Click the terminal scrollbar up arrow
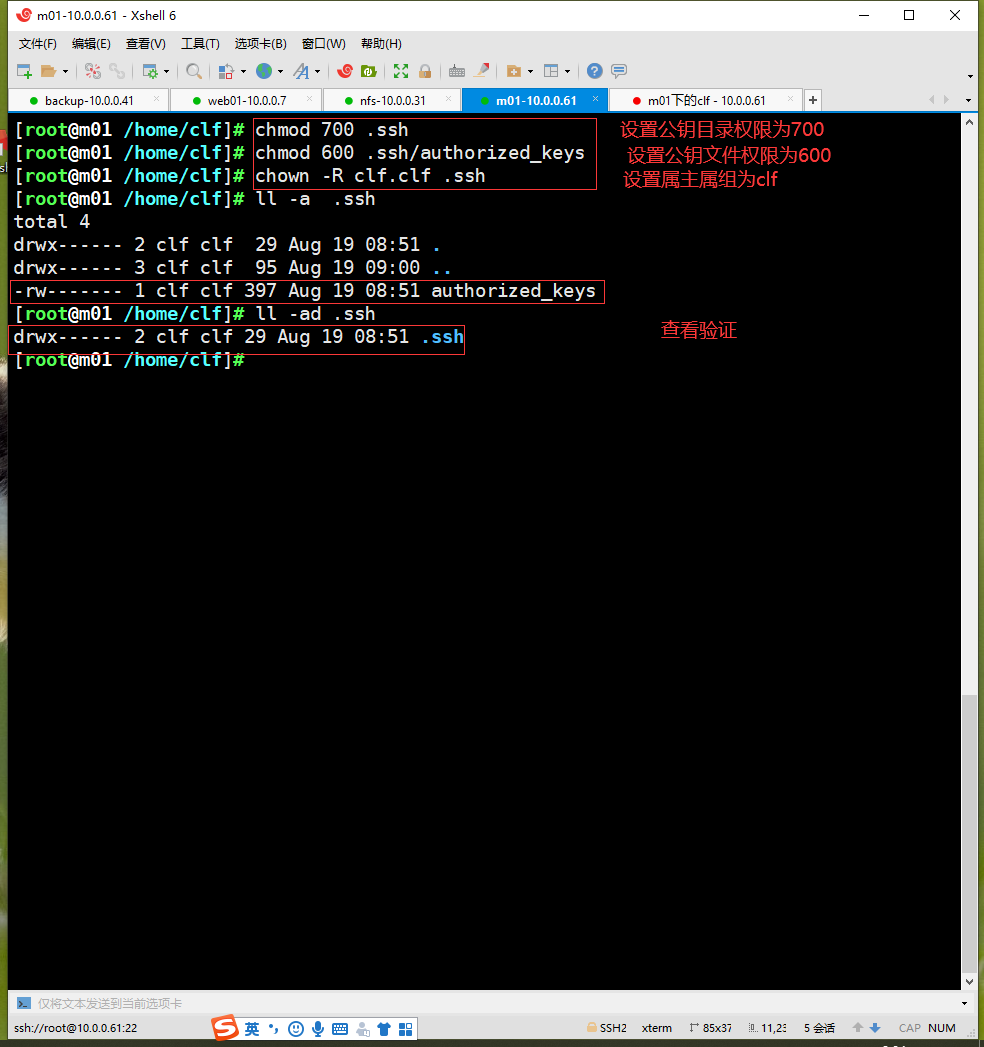This screenshot has width=984, height=1047. click(969, 123)
